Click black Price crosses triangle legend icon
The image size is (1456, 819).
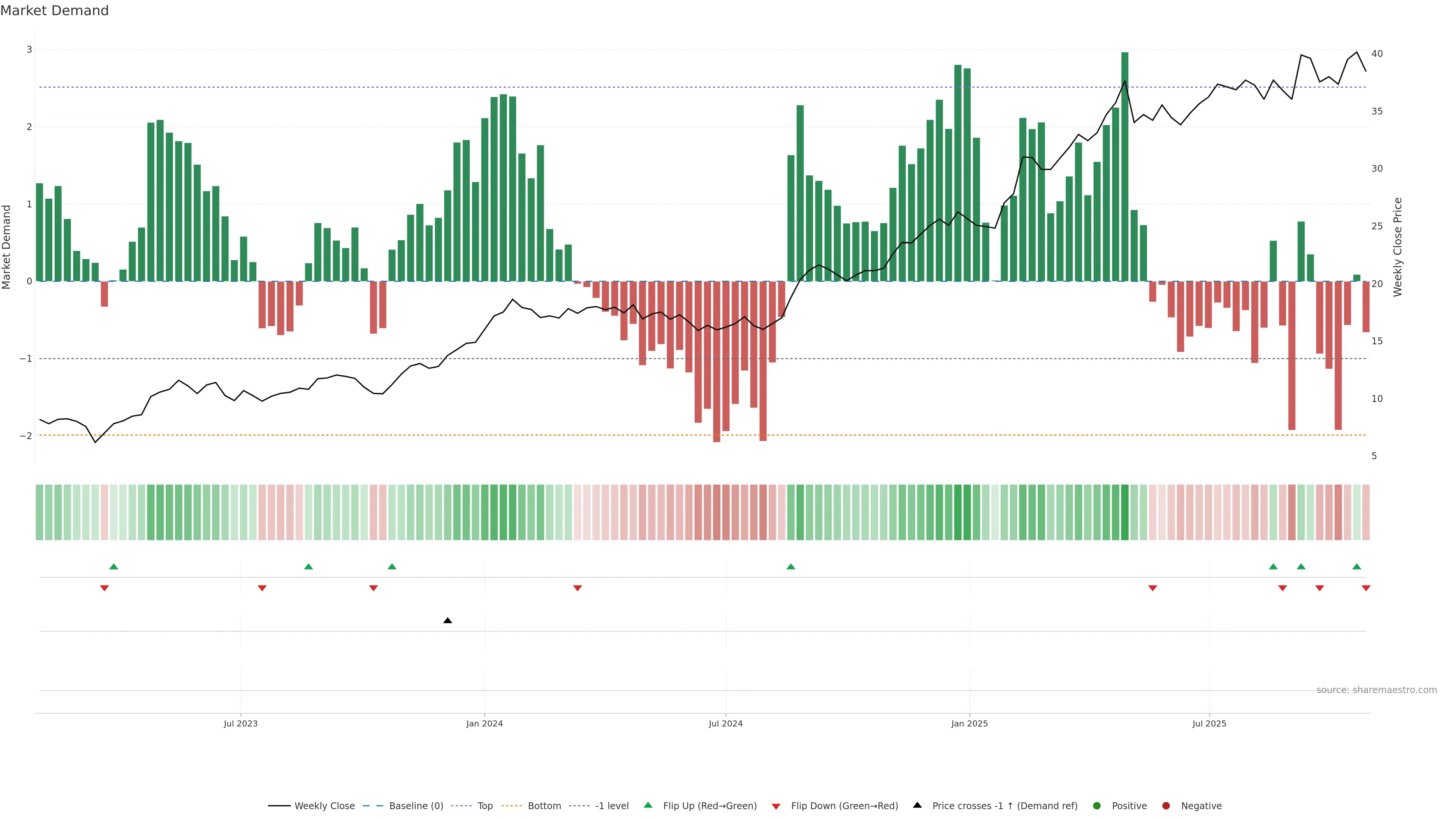click(917, 805)
